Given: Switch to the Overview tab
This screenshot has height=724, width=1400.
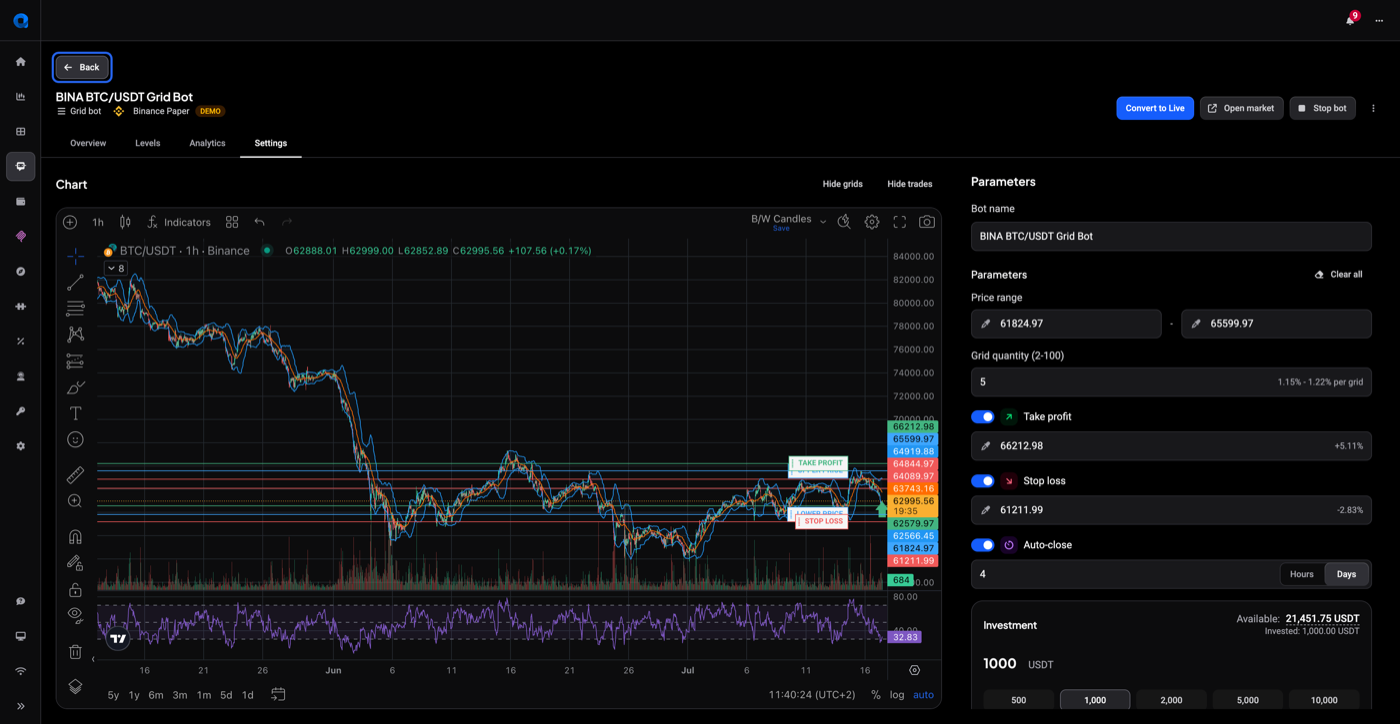Looking at the screenshot, I should click(88, 143).
